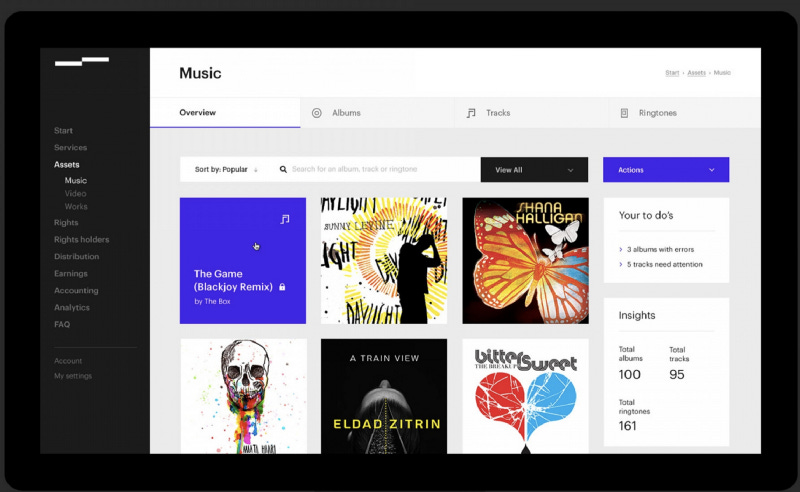This screenshot has height=492, width=800.
Task: Open the Tracks tab
Action: pos(531,113)
